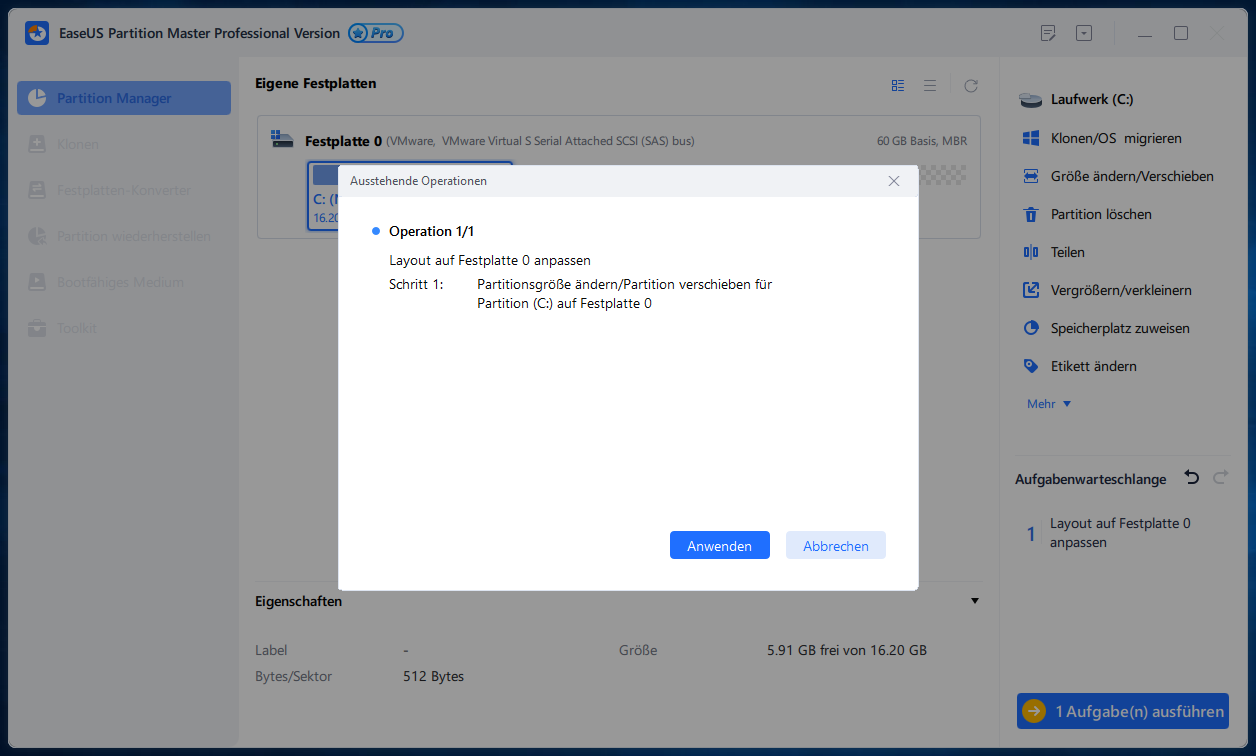This screenshot has height=756, width=1256.
Task: Click the 5.91 GB frei von 16.20 GB value
Action: click(847, 650)
